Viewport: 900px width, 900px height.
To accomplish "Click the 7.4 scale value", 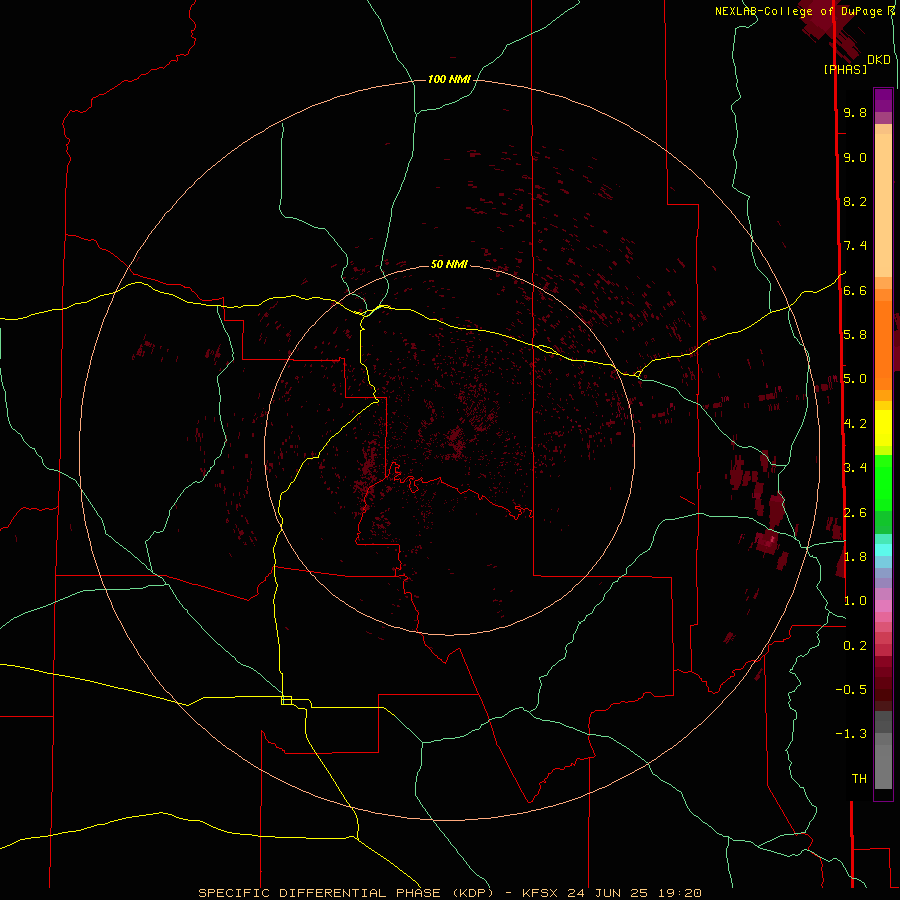I will [855, 246].
